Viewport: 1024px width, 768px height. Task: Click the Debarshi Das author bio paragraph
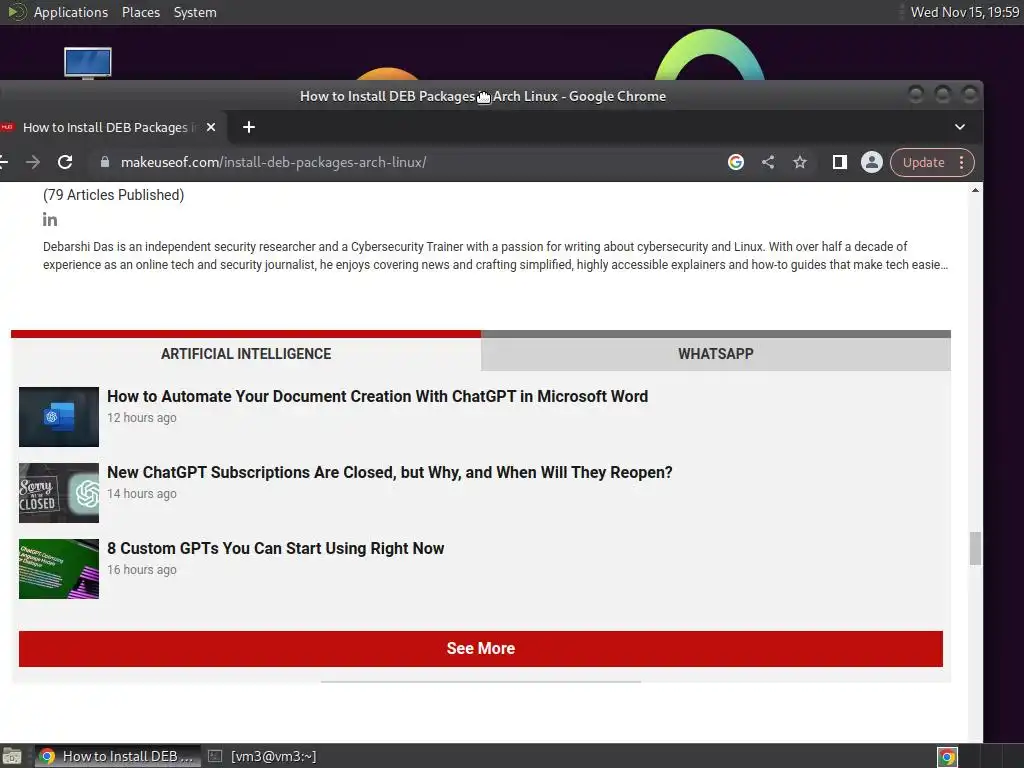496,255
